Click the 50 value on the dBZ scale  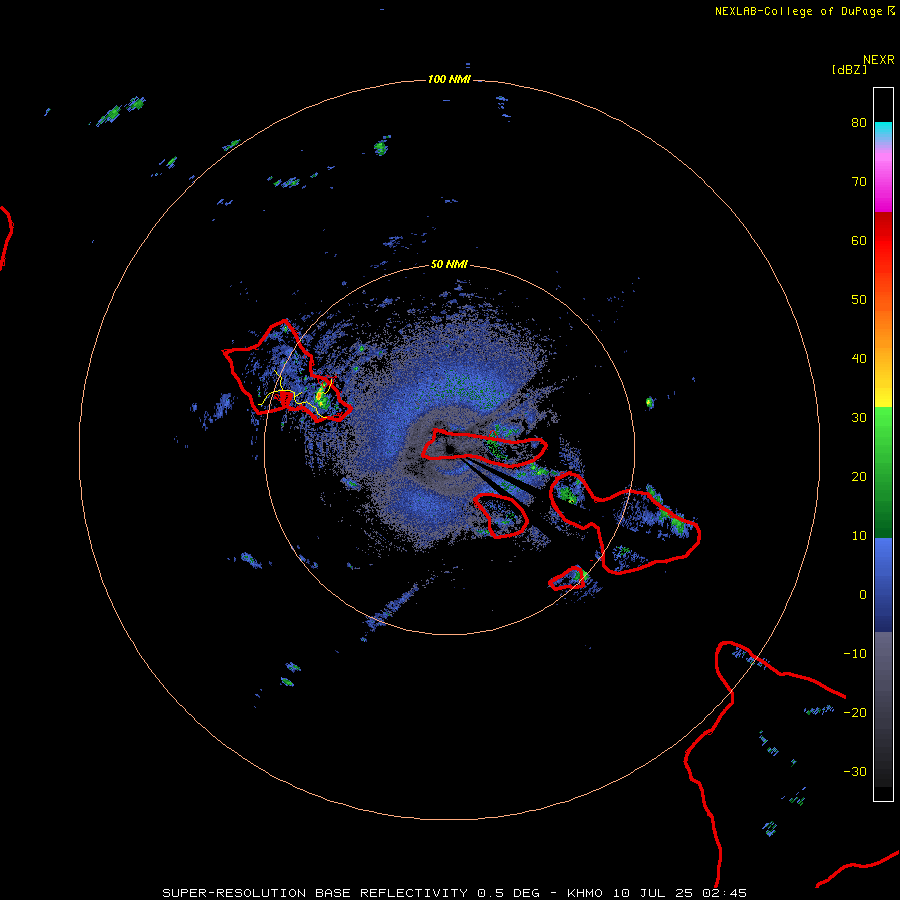coord(859,300)
